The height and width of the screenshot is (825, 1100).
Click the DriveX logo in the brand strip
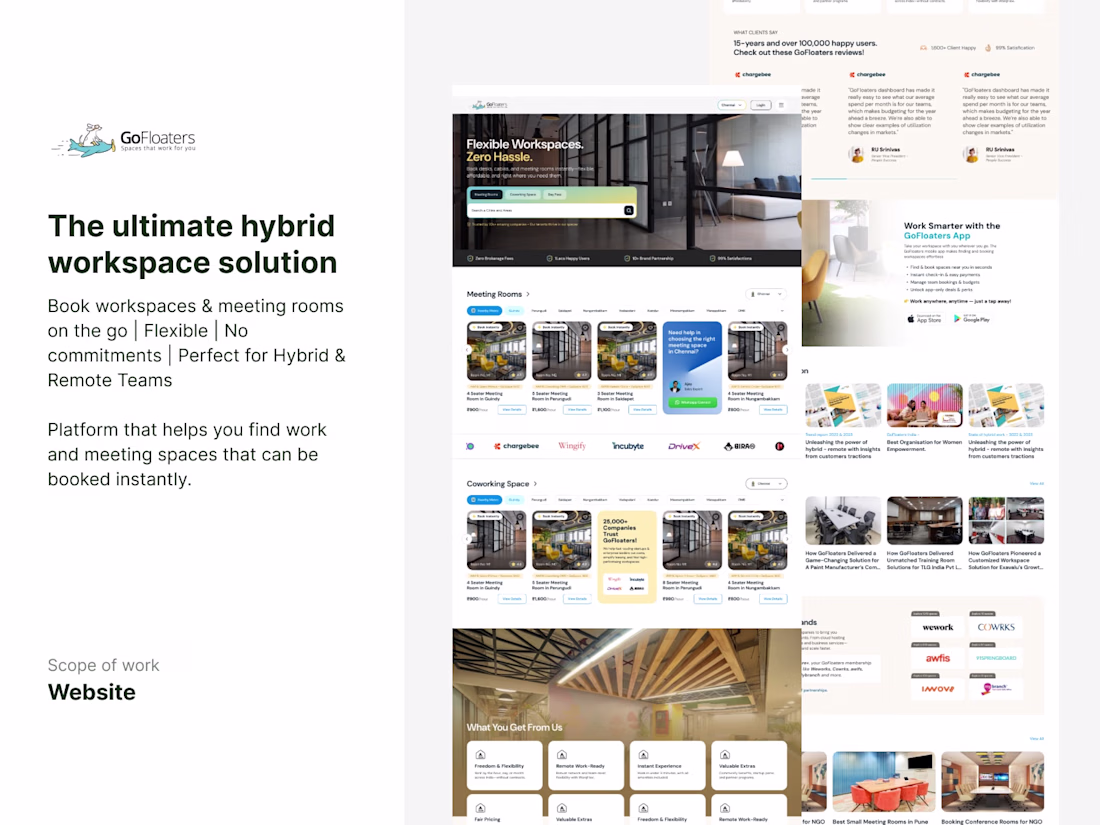click(684, 446)
